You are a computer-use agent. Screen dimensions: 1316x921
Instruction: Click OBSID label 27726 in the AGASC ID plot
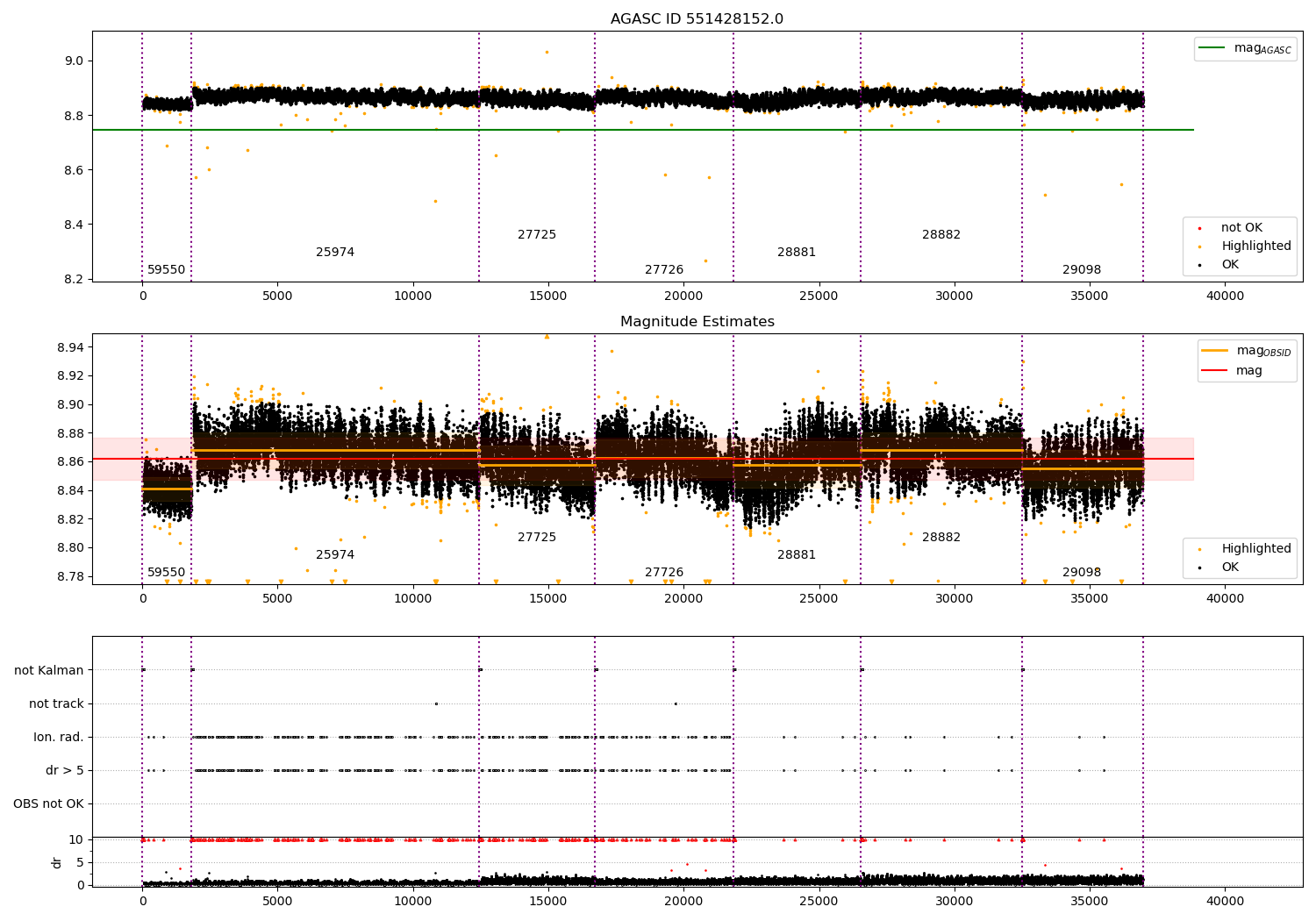tap(664, 270)
